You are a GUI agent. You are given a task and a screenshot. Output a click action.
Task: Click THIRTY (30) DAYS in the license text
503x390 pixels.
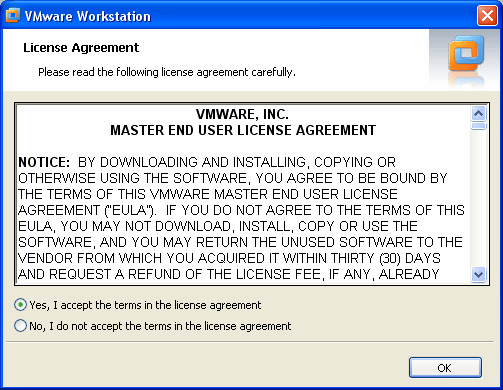[386, 258]
